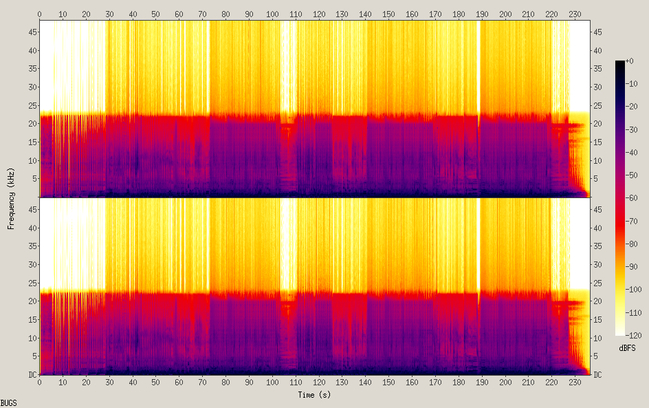
Task: Click the white gap near 105 s in top channel
Action: (x=288, y=66)
